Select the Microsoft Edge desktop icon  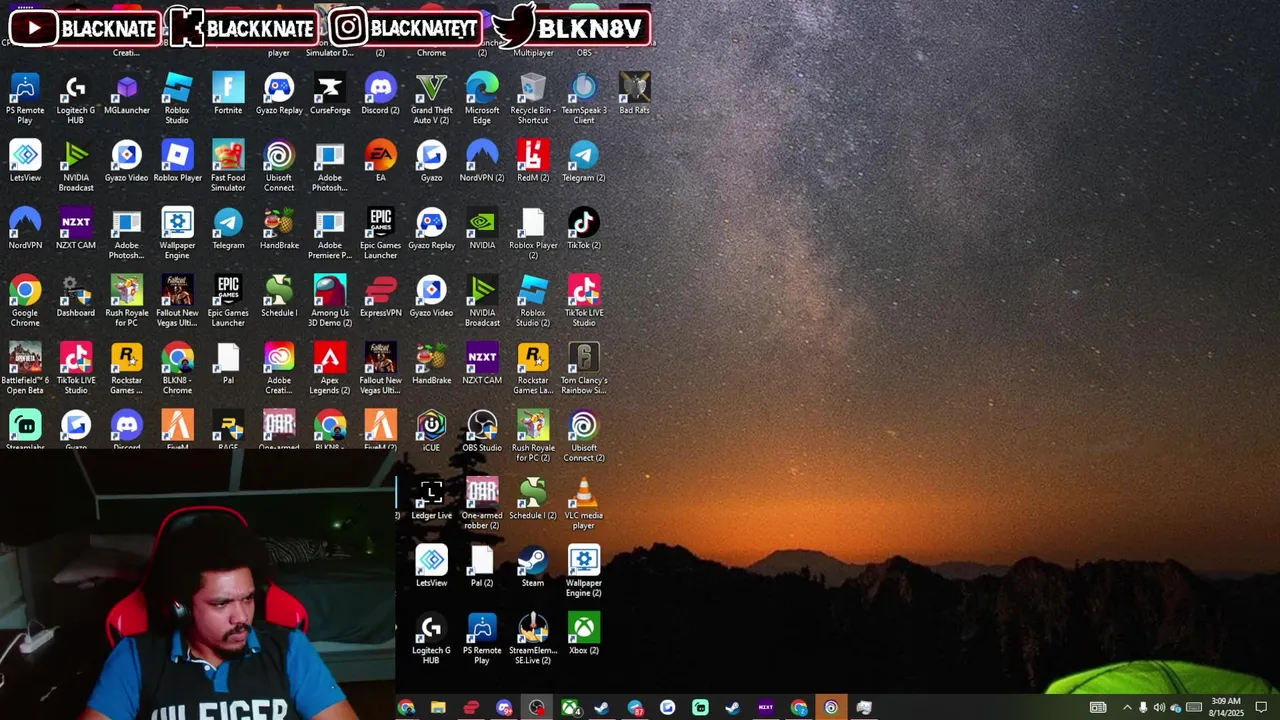482,100
